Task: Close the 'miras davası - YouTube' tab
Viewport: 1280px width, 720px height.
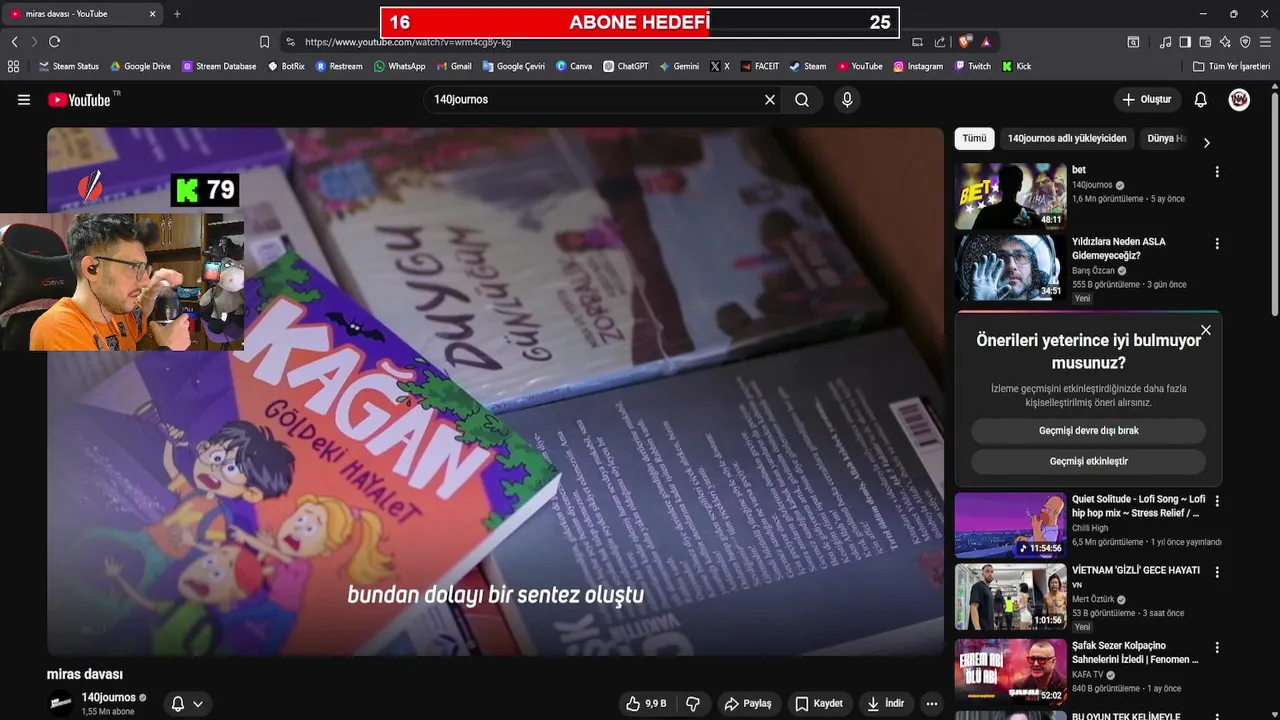Action: 152,14
